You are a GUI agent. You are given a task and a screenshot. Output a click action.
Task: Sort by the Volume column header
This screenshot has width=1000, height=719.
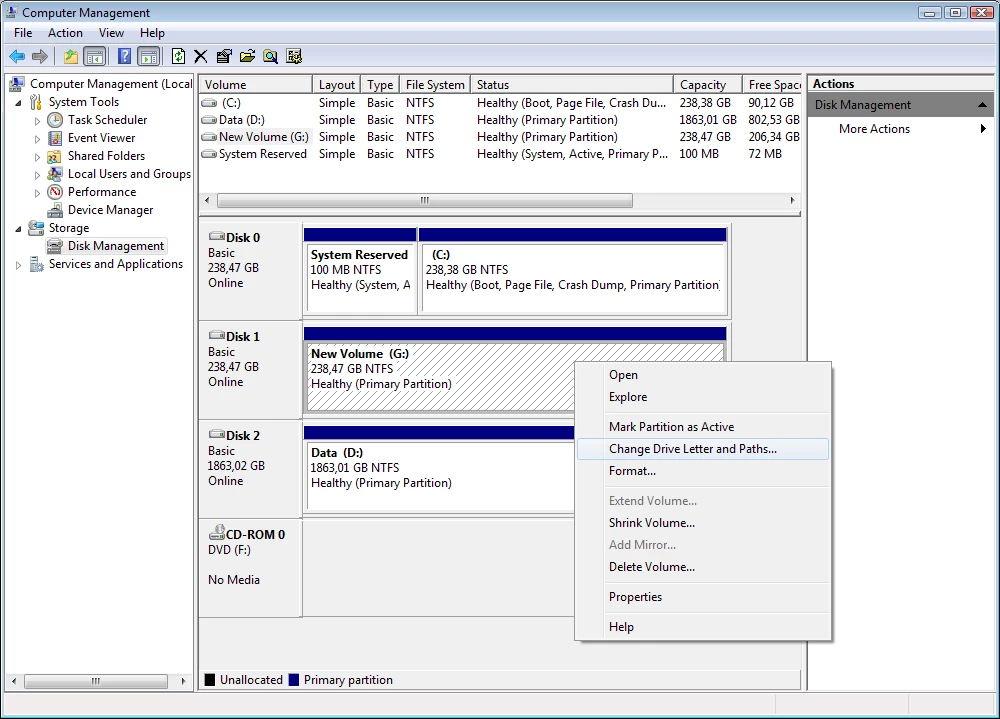tap(255, 84)
